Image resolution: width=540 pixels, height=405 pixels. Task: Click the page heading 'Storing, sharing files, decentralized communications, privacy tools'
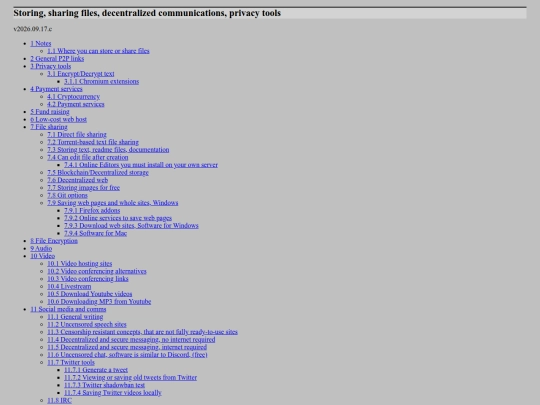(x=147, y=13)
